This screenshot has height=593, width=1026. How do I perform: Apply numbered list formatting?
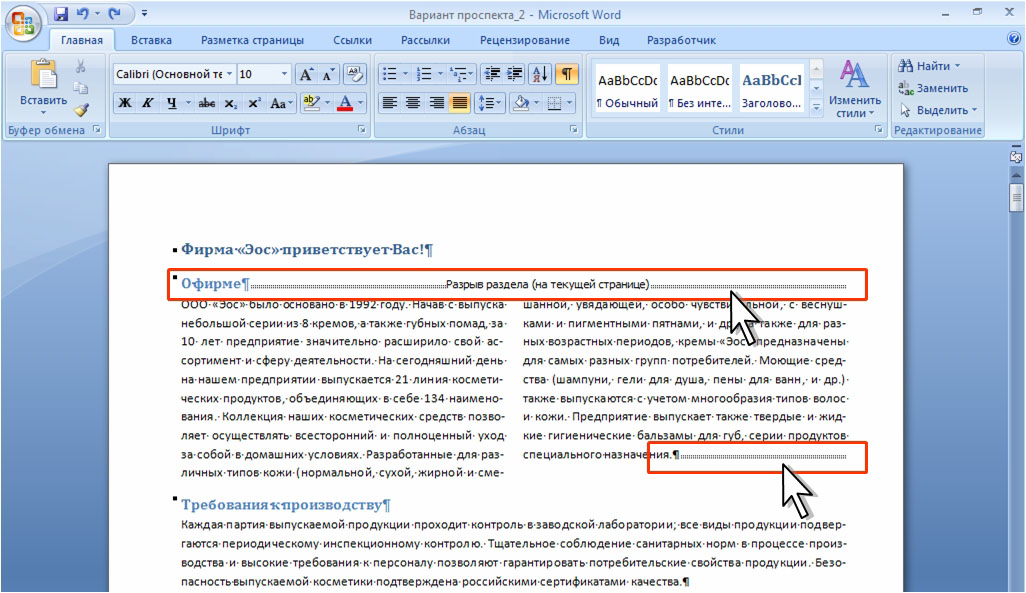[x=424, y=74]
